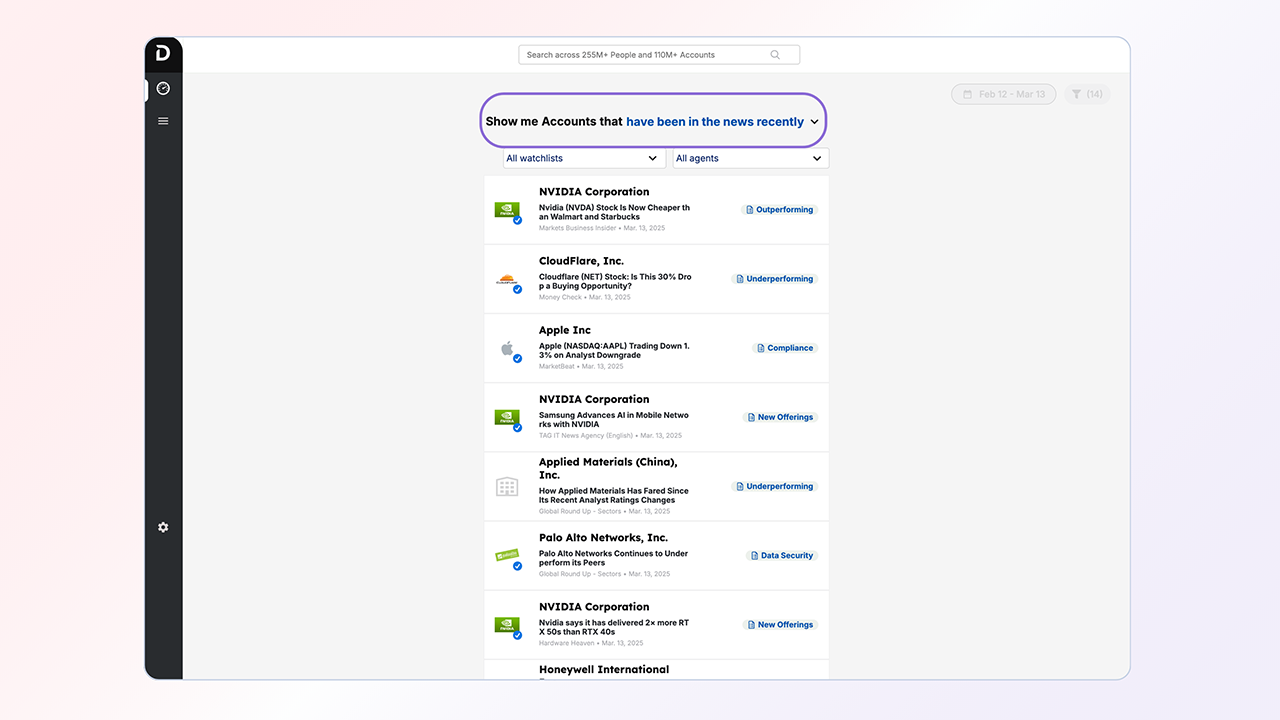This screenshot has width=1280, height=720.
Task: Open the settings gear in sidebar
Action: pos(163,527)
